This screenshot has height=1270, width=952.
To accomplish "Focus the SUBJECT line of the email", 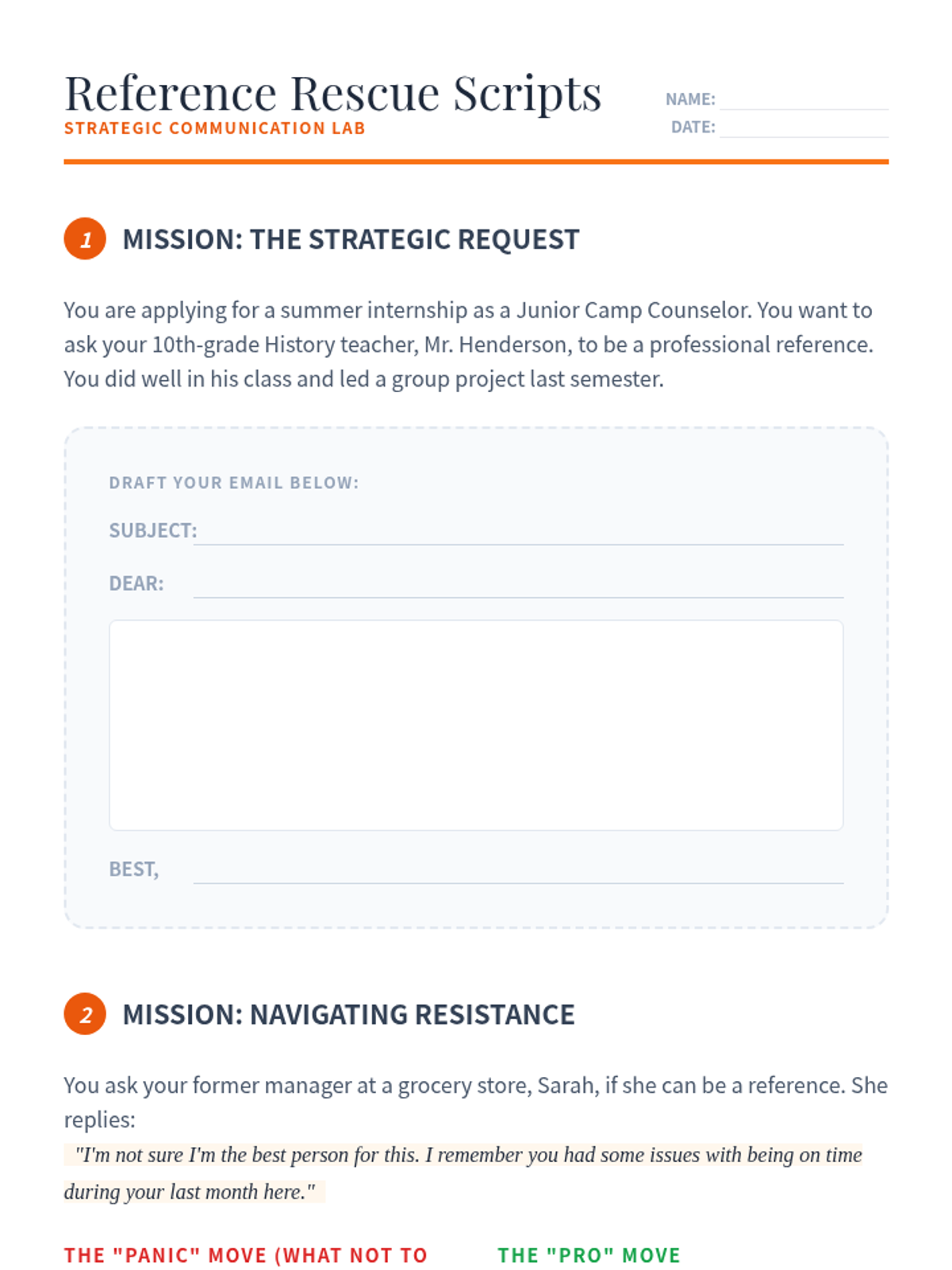I will pos(518,532).
